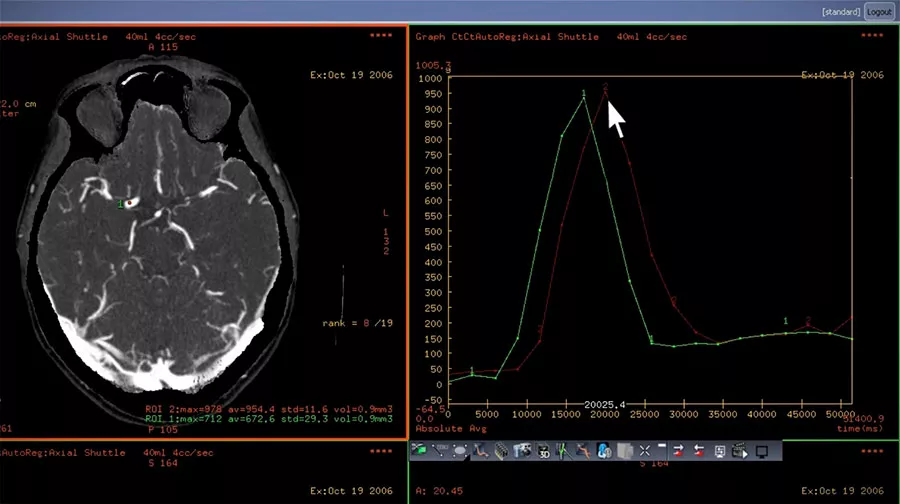This screenshot has height=504, width=900.
Task: Click the ROI 2 statistics text line
Action: point(269,409)
